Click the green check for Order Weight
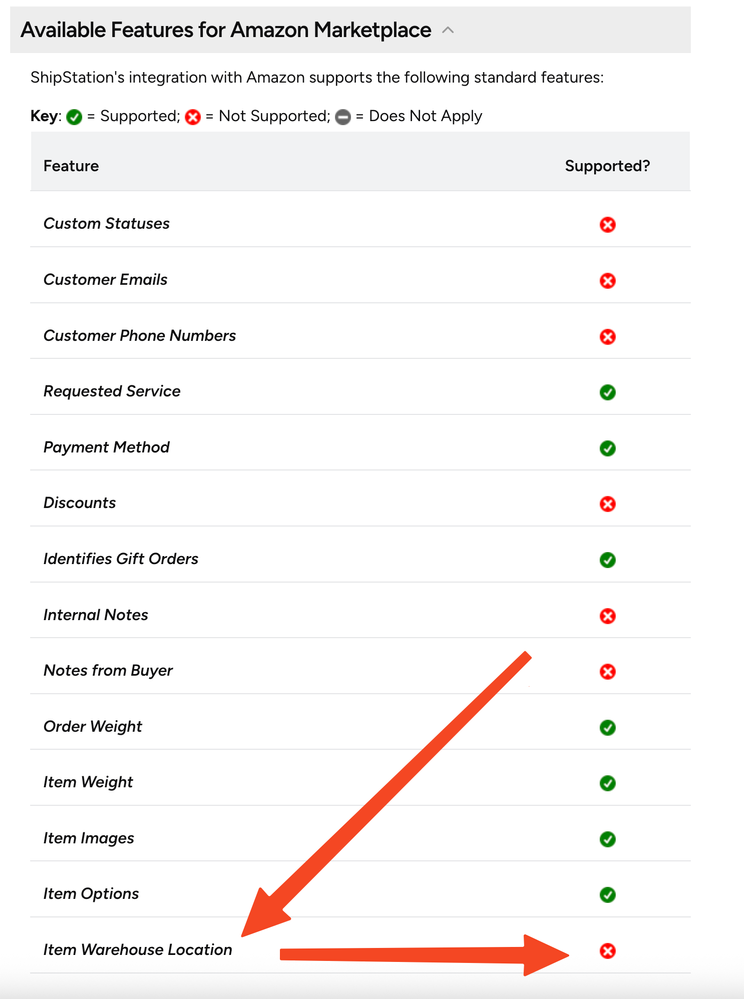The height and width of the screenshot is (999, 744). point(607,727)
